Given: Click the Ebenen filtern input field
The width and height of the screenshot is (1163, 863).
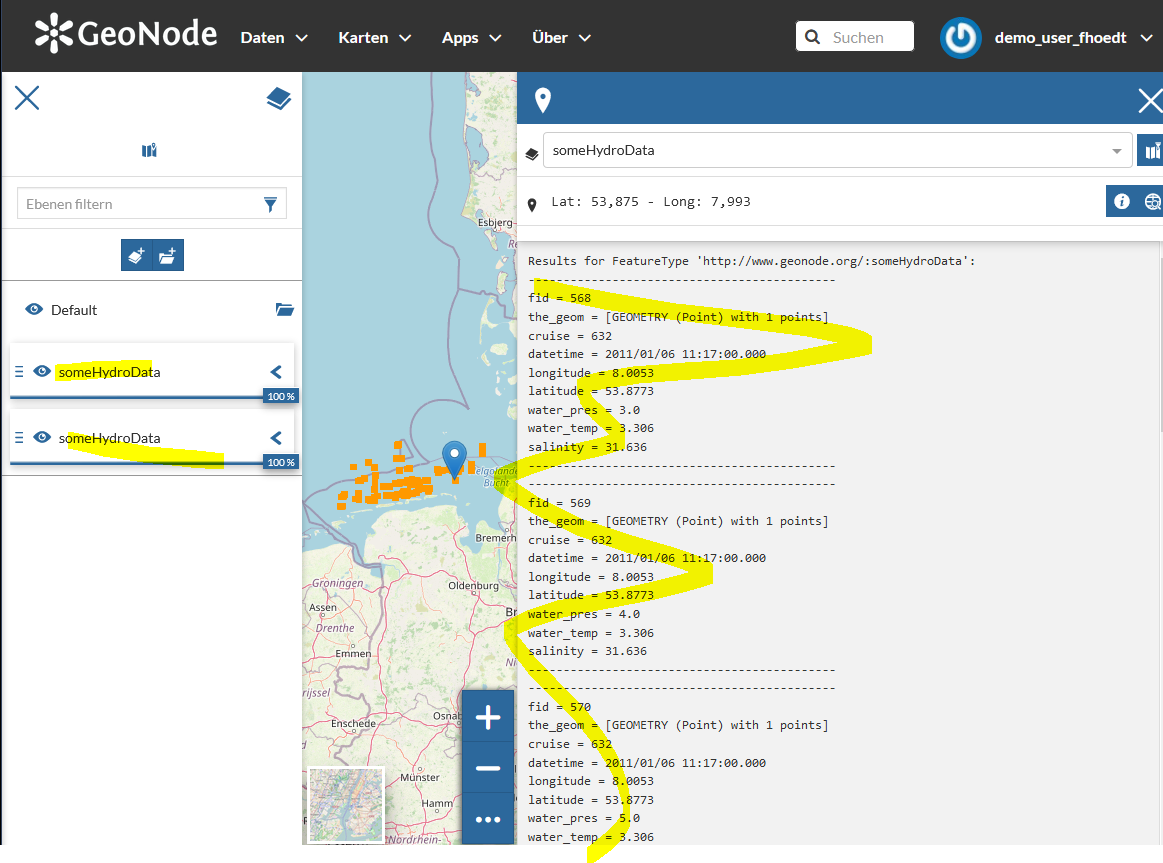Looking at the screenshot, I should pos(152,204).
